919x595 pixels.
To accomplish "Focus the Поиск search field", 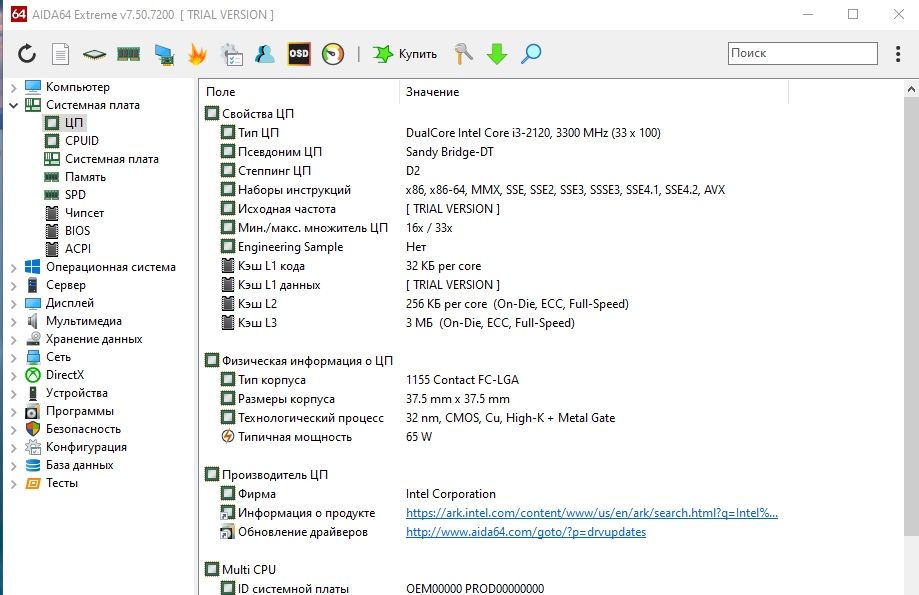I will pos(802,53).
